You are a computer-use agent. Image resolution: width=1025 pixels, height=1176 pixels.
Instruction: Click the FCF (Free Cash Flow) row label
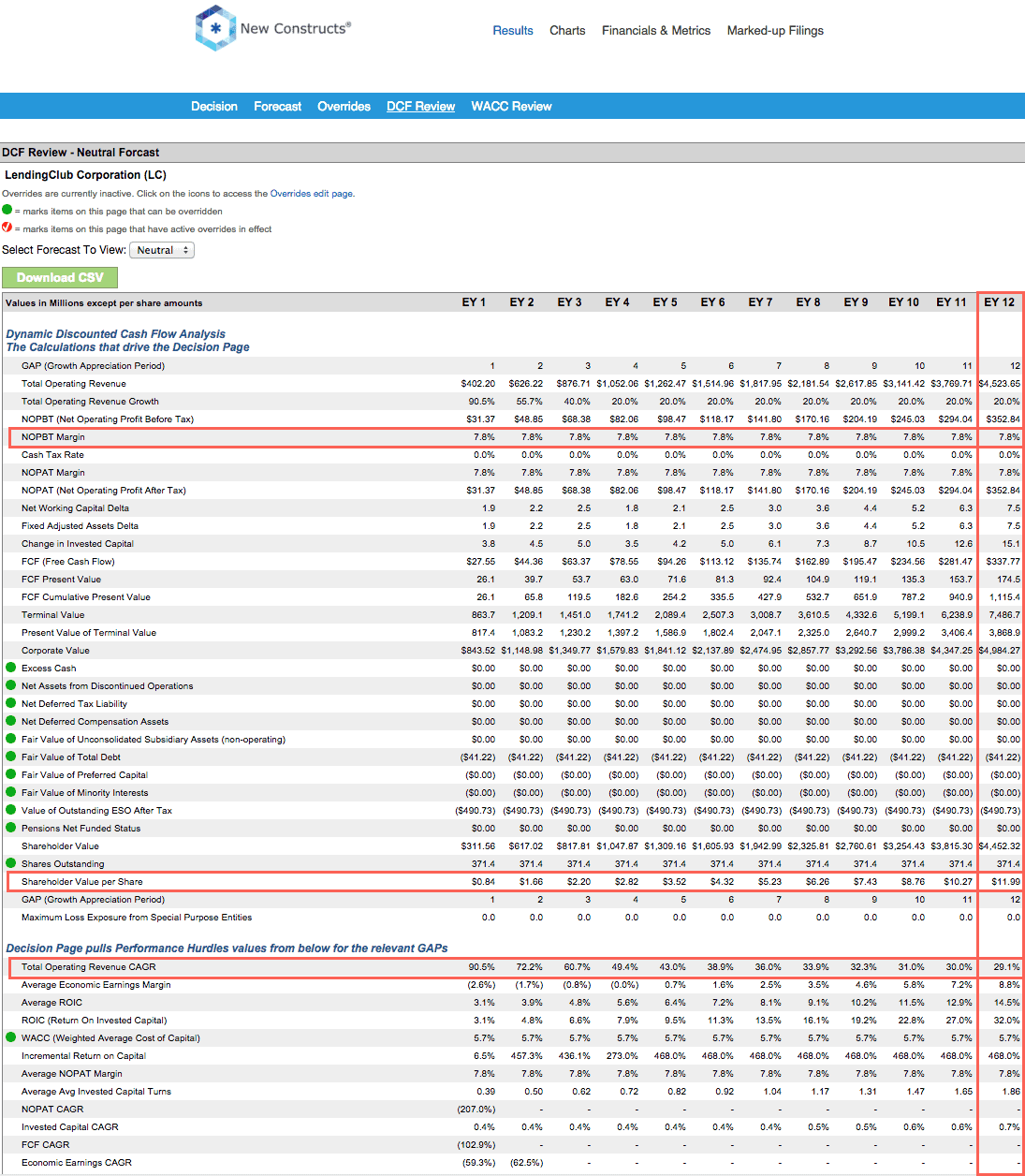pos(68,562)
